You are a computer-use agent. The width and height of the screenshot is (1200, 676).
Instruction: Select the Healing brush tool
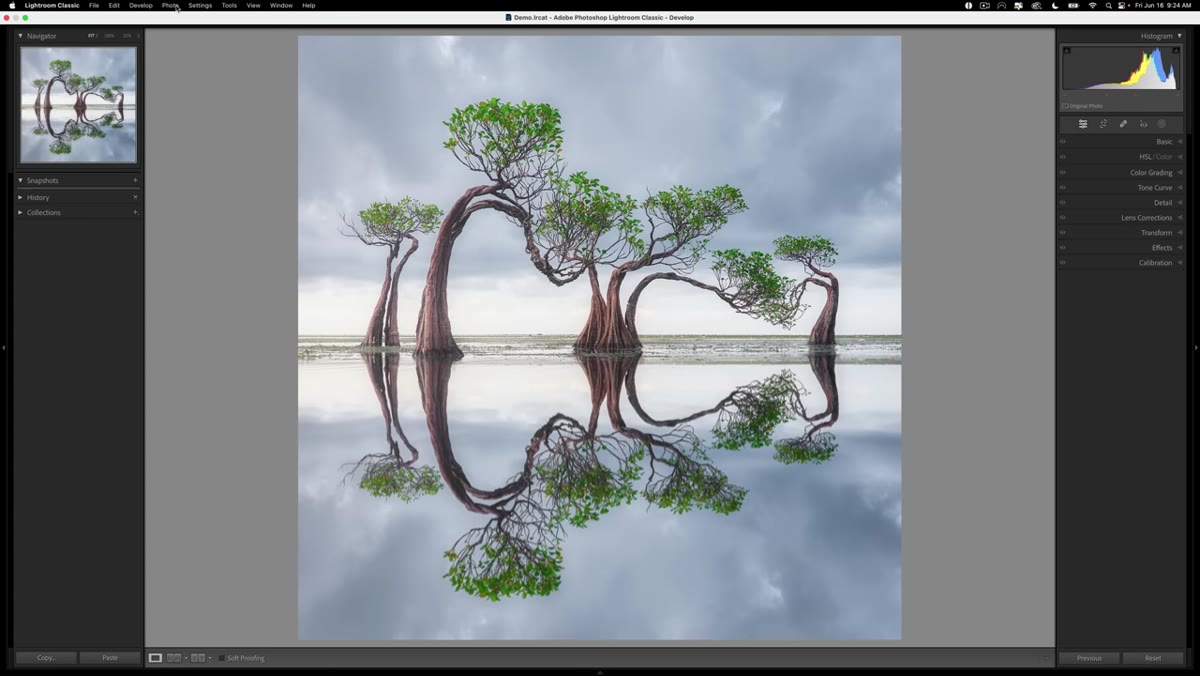(x=1123, y=124)
